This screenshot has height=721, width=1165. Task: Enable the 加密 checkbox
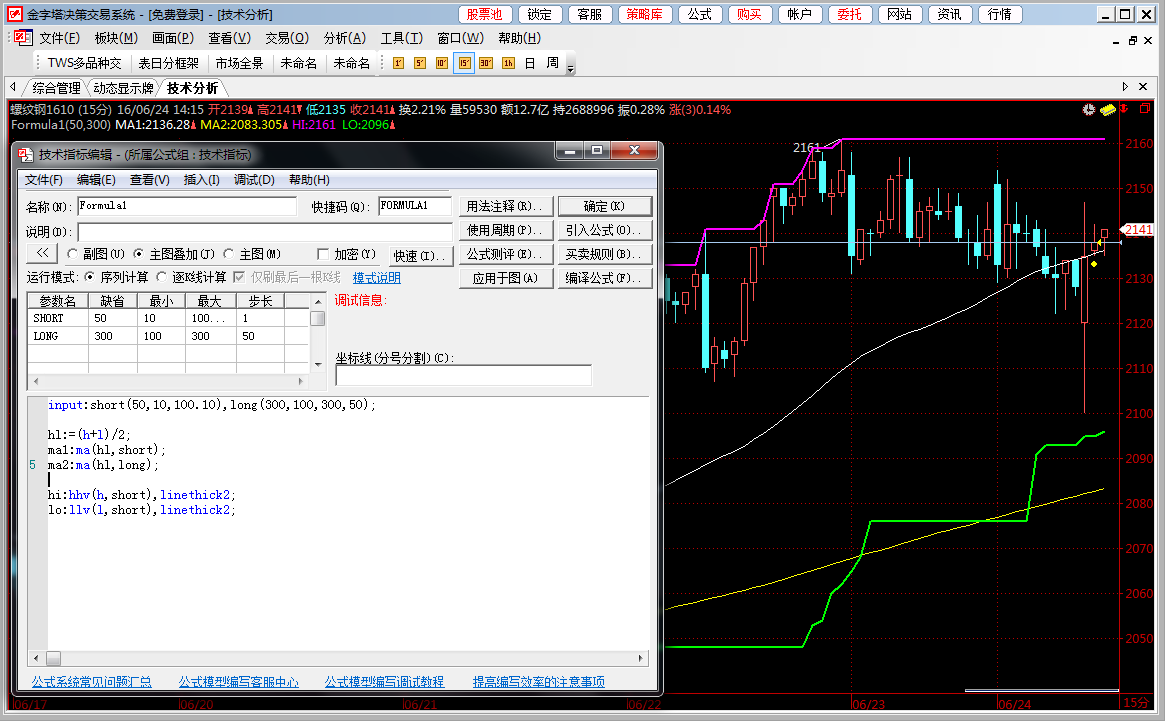point(323,254)
